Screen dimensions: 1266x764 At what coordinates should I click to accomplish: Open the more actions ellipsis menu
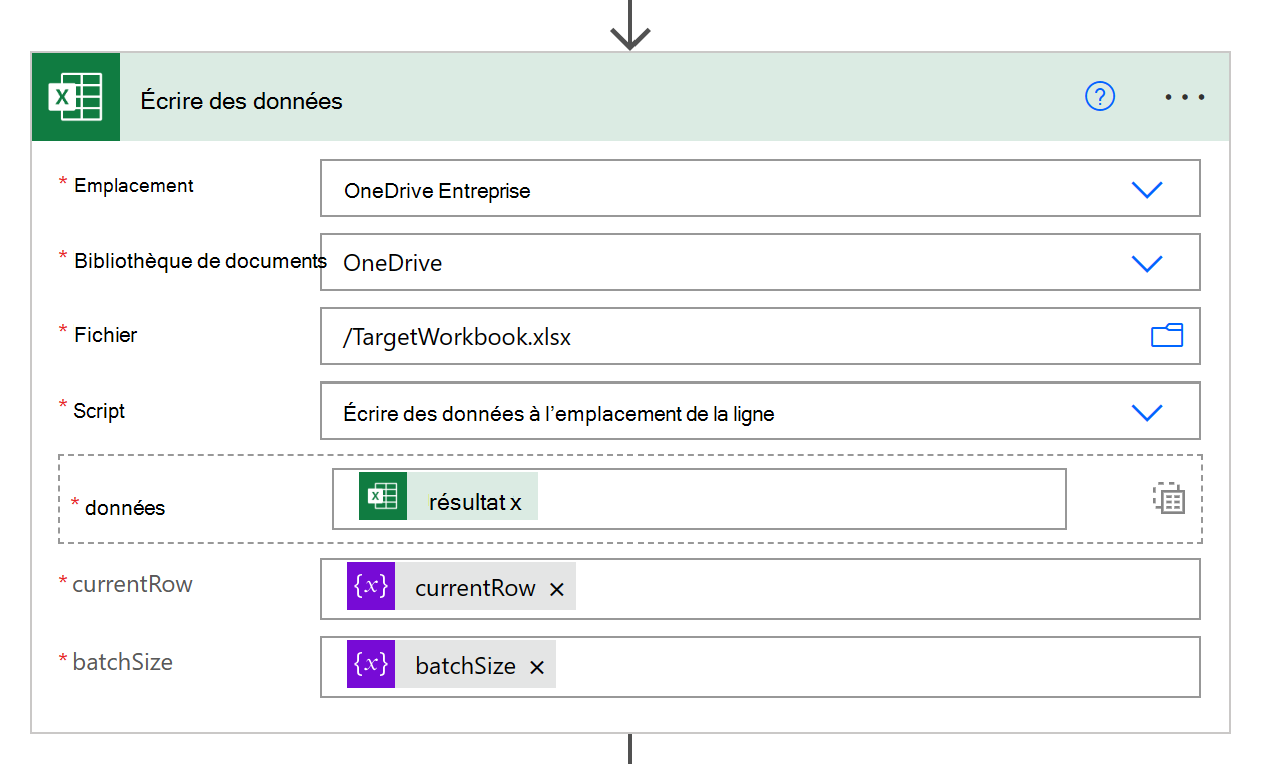coord(1184,96)
